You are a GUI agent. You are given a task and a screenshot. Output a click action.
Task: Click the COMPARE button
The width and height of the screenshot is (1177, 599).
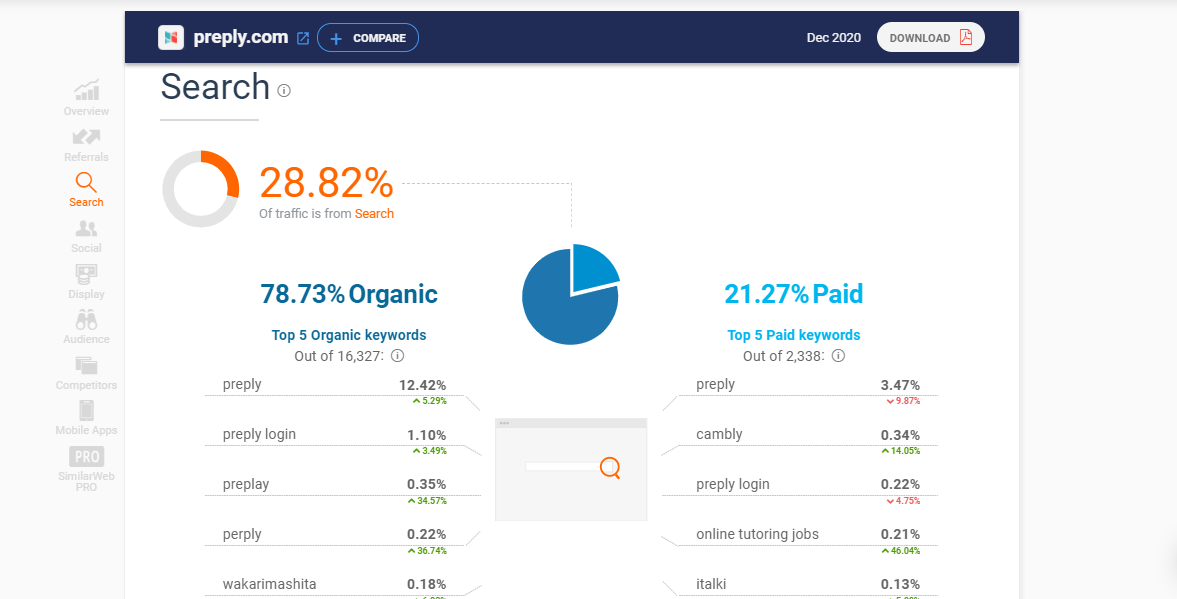tap(368, 38)
